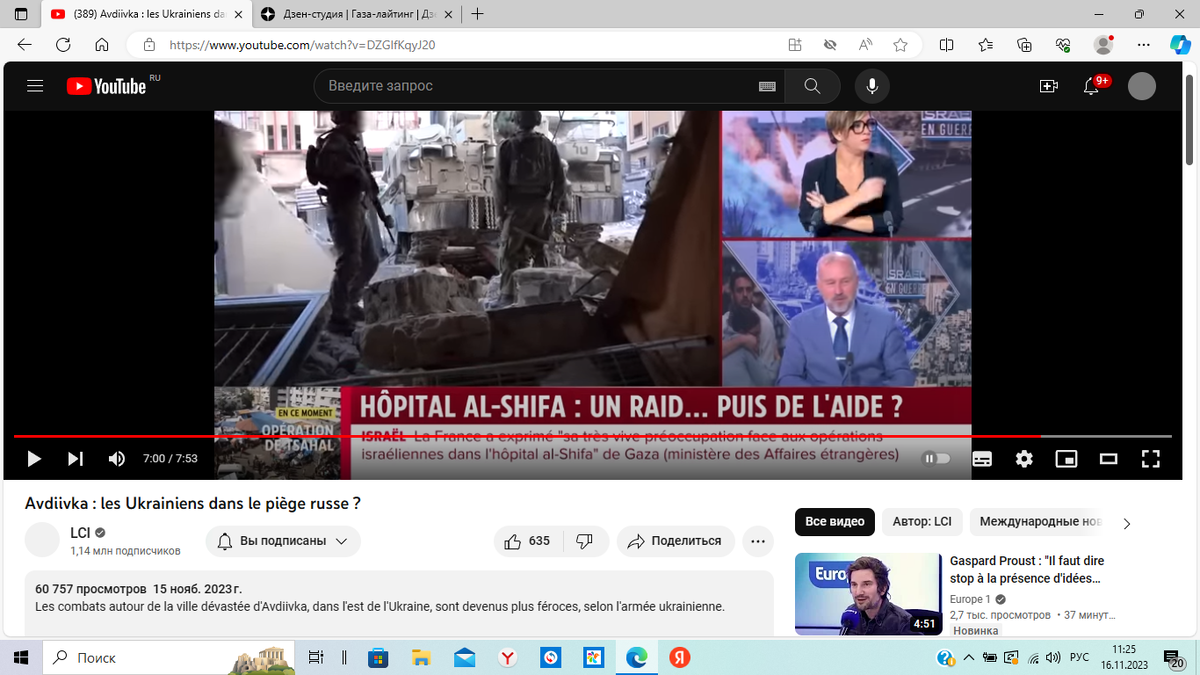This screenshot has width=1200, height=675.
Task: Like the video with 635 likes
Action: coord(528,541)
